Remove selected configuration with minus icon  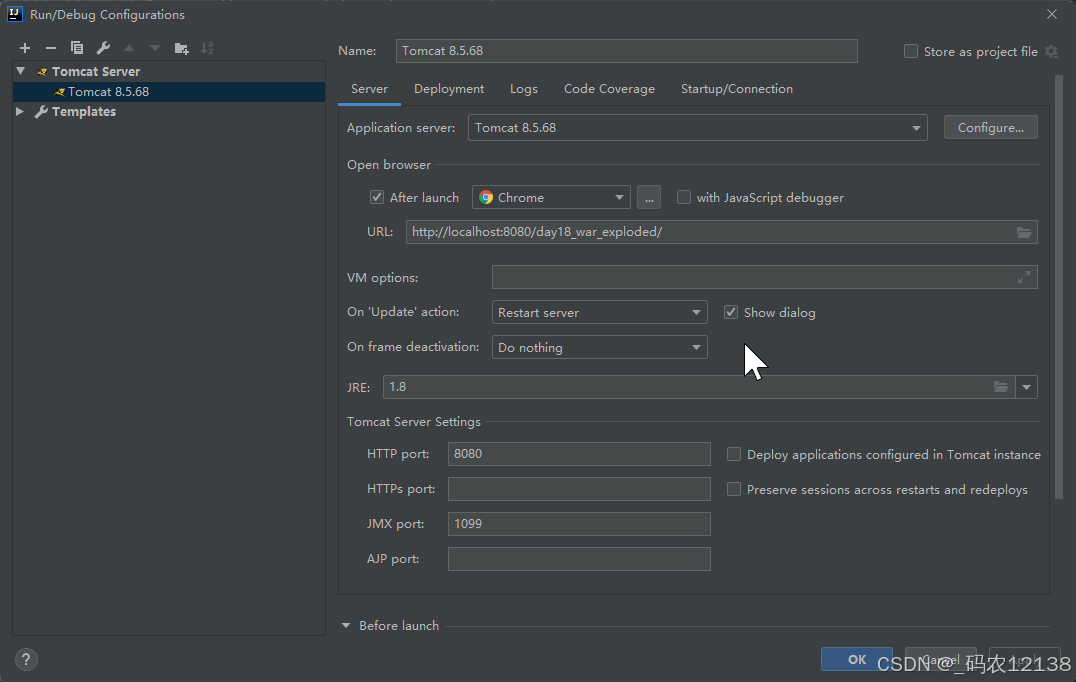pos(51,48)
